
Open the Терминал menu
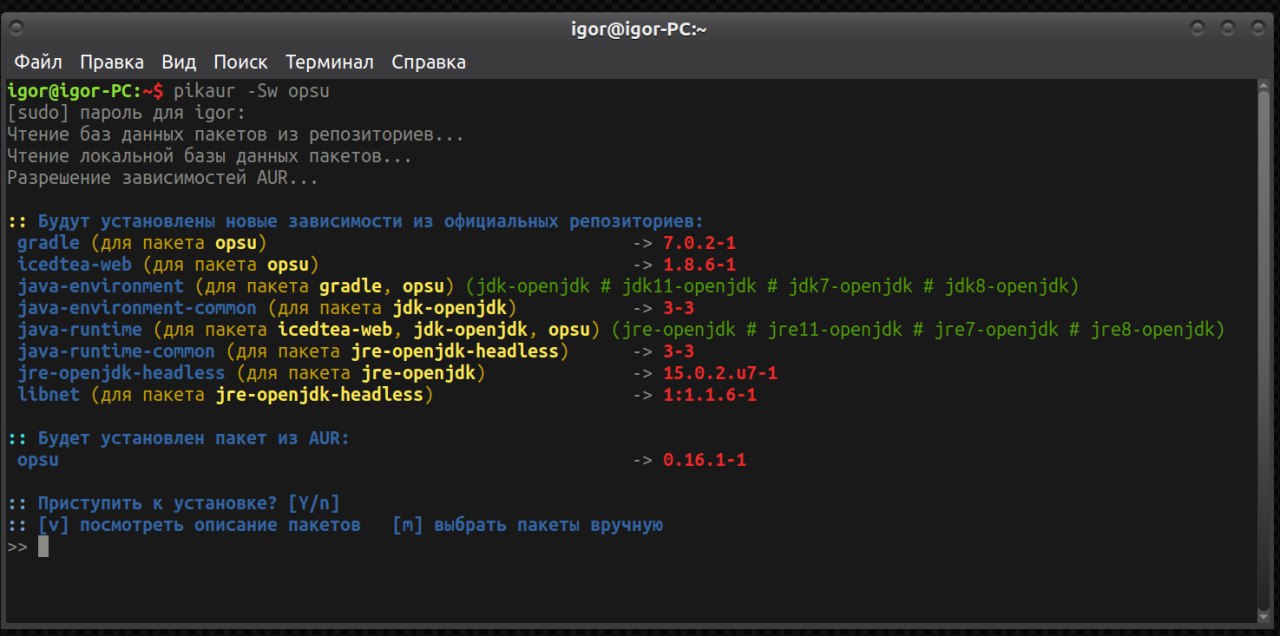[x=330, y=62]
